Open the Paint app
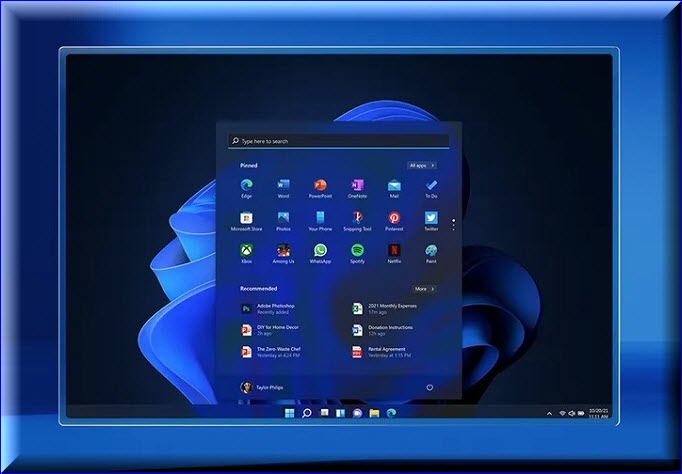The image size is (682, 474). click(431, 254)
